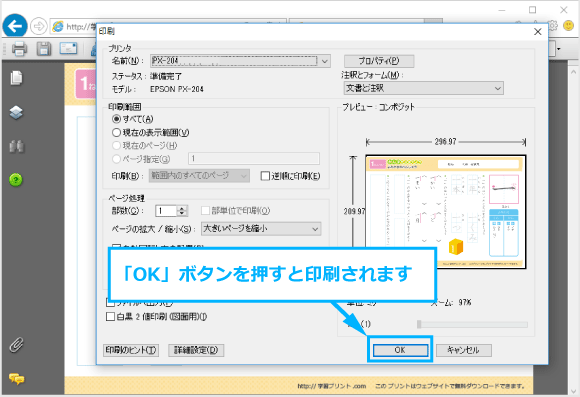Click the プロパティ(P) button
This screenshot has height=397, width=580.
tap(379, 61)
